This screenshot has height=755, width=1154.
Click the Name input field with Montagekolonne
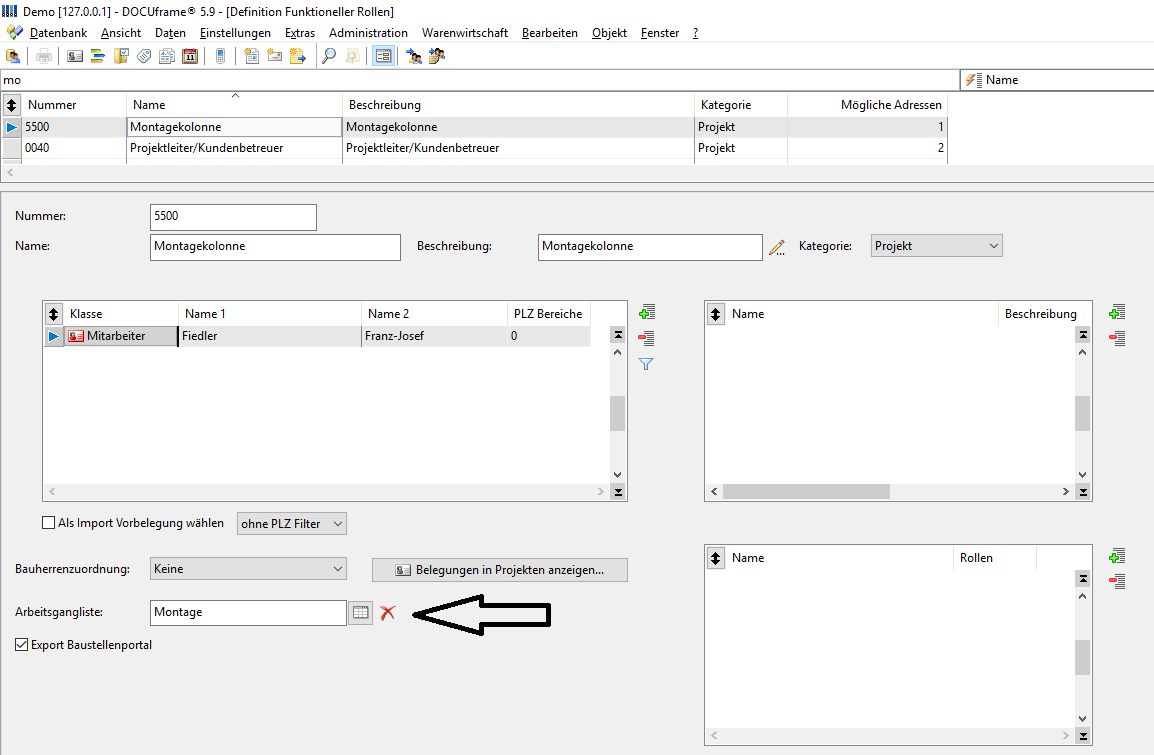click(275, 247)
